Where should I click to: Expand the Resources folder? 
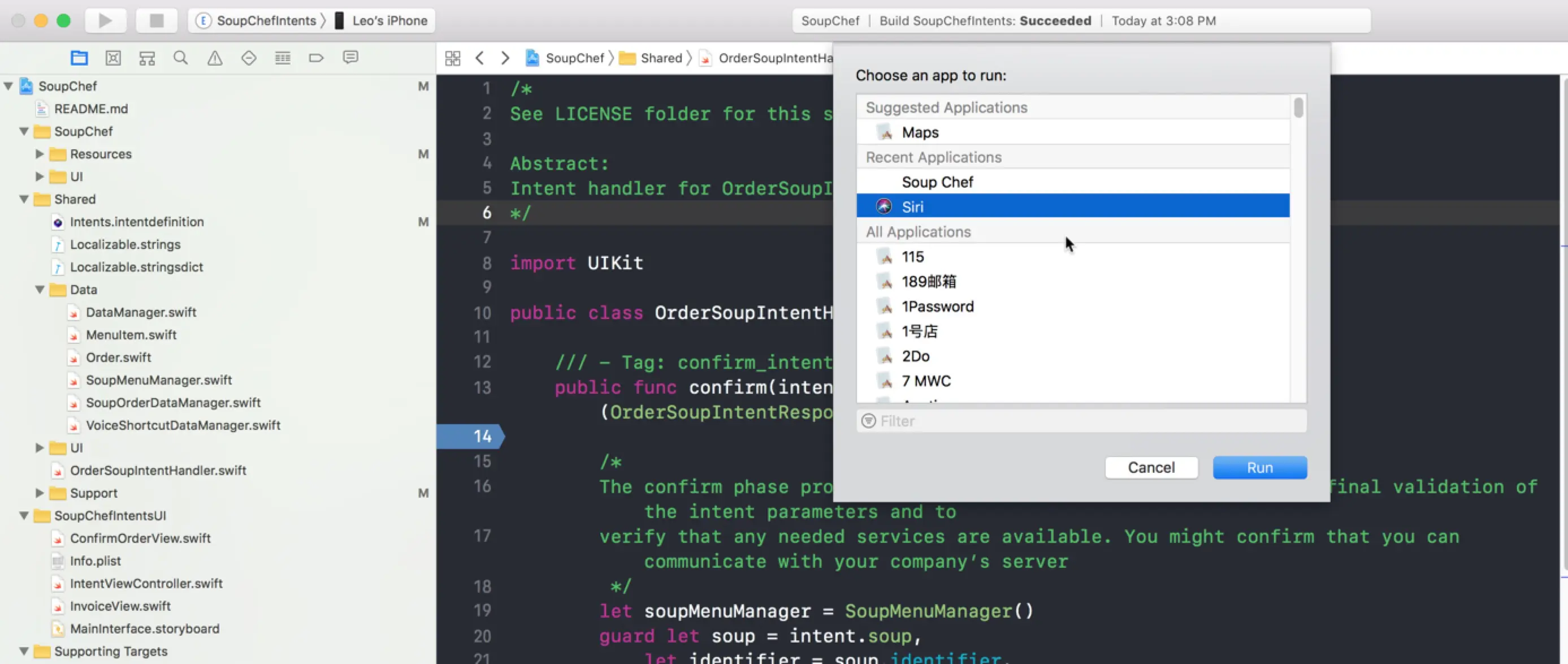[x=40, y=154]
